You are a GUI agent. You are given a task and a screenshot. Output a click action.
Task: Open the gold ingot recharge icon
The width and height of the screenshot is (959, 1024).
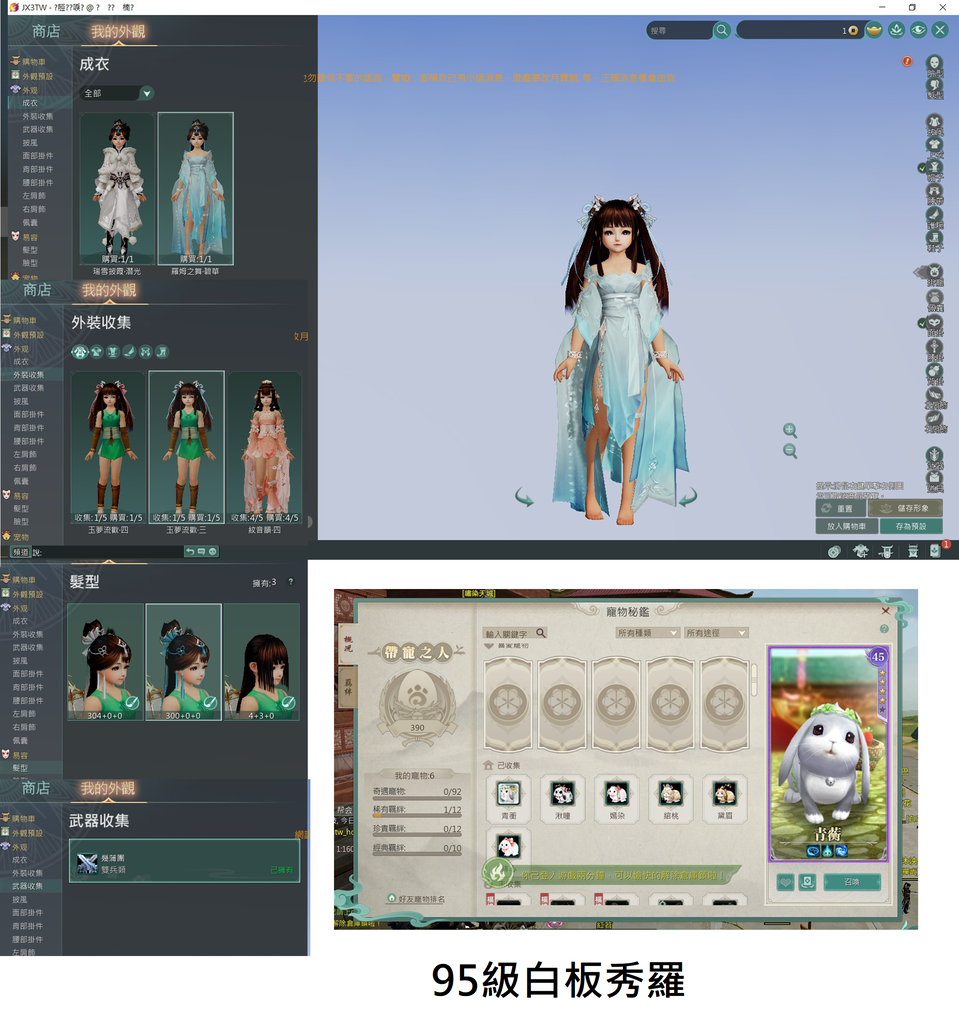click(874, 30)
